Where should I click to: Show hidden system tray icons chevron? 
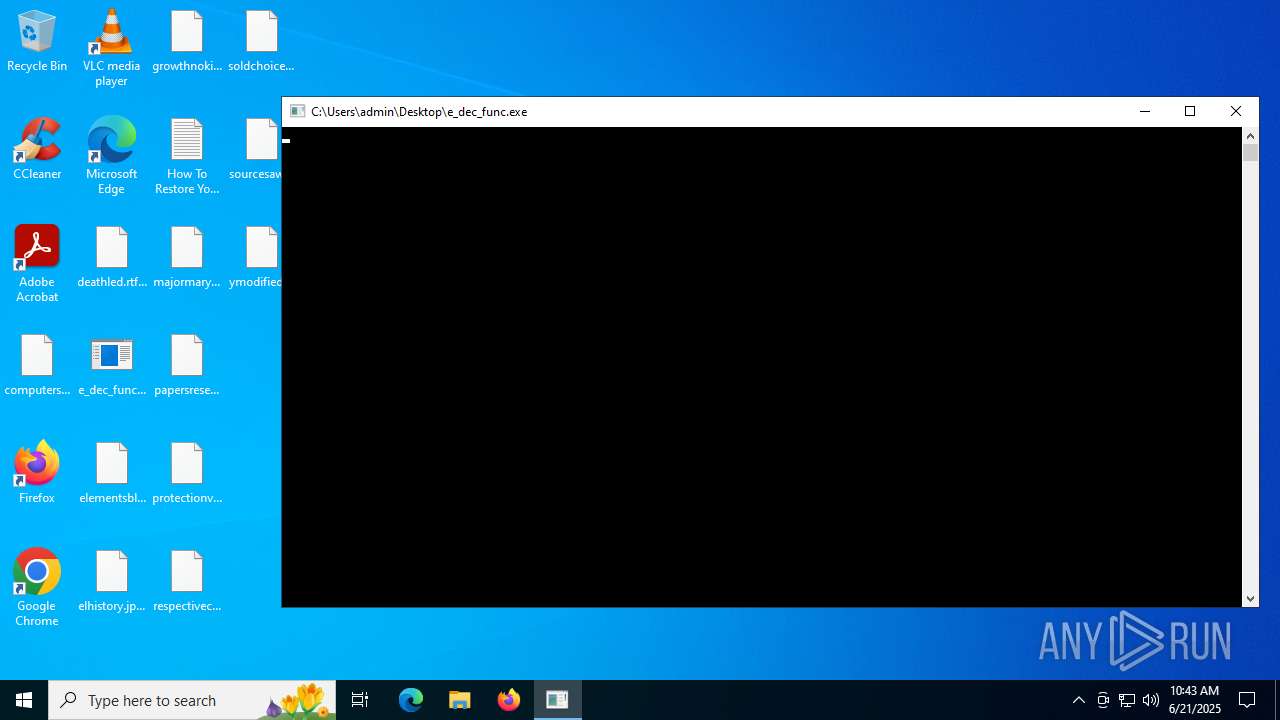(x=1078, y=700)
